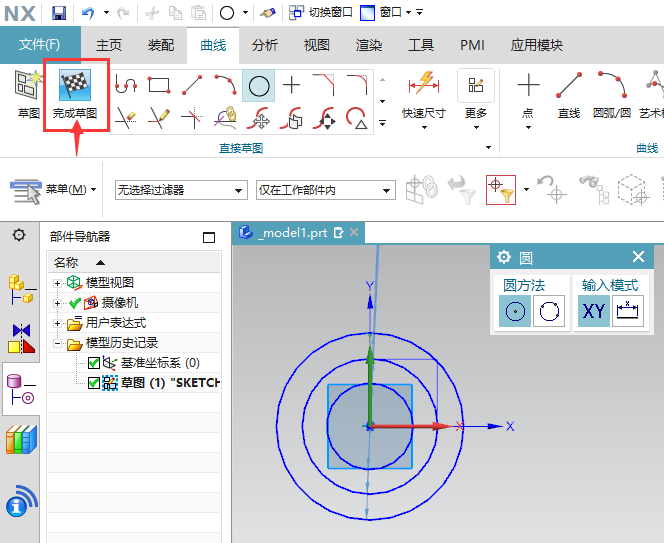The image size is (664, 543).
Task: Open the 渲染 ribbon tab
Action: click(369, 45)
